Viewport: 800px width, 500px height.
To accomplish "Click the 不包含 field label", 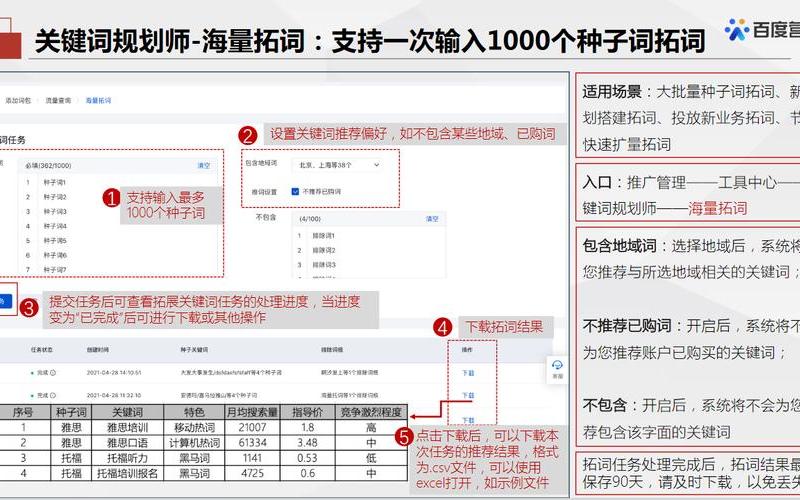I will click(x=266, y=217).
